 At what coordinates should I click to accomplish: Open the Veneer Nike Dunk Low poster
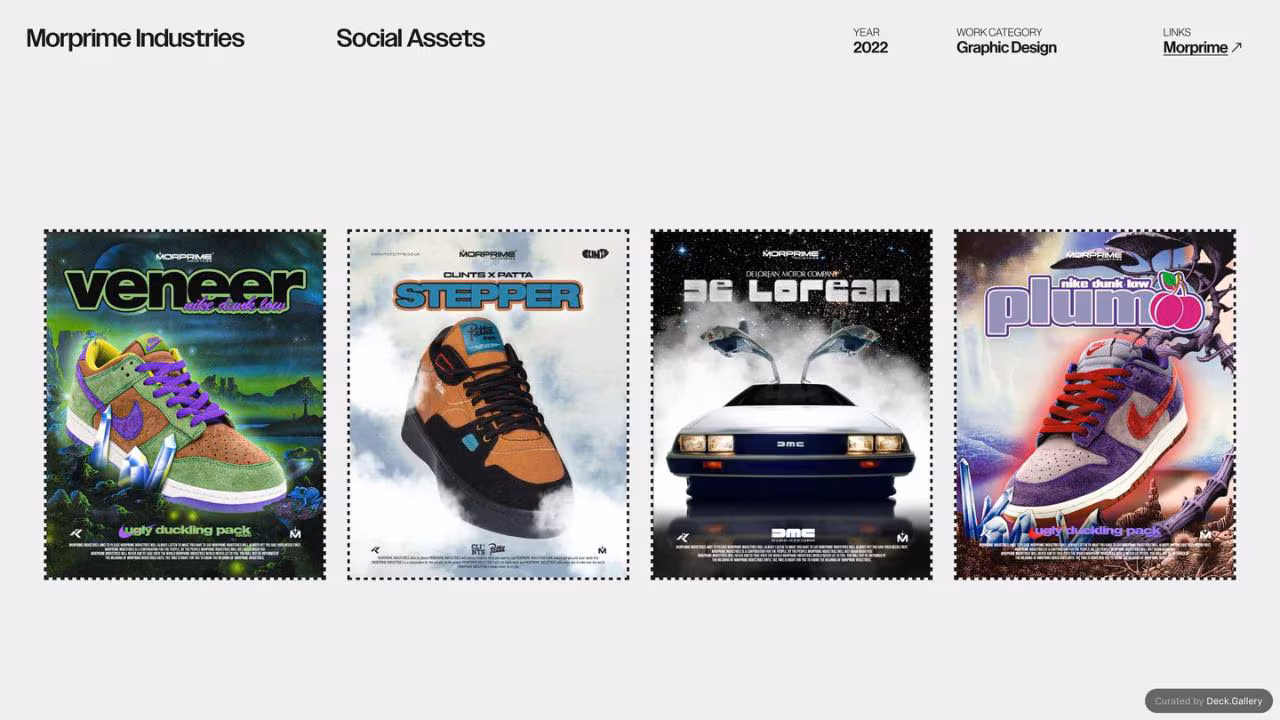[x=185, y=404]
